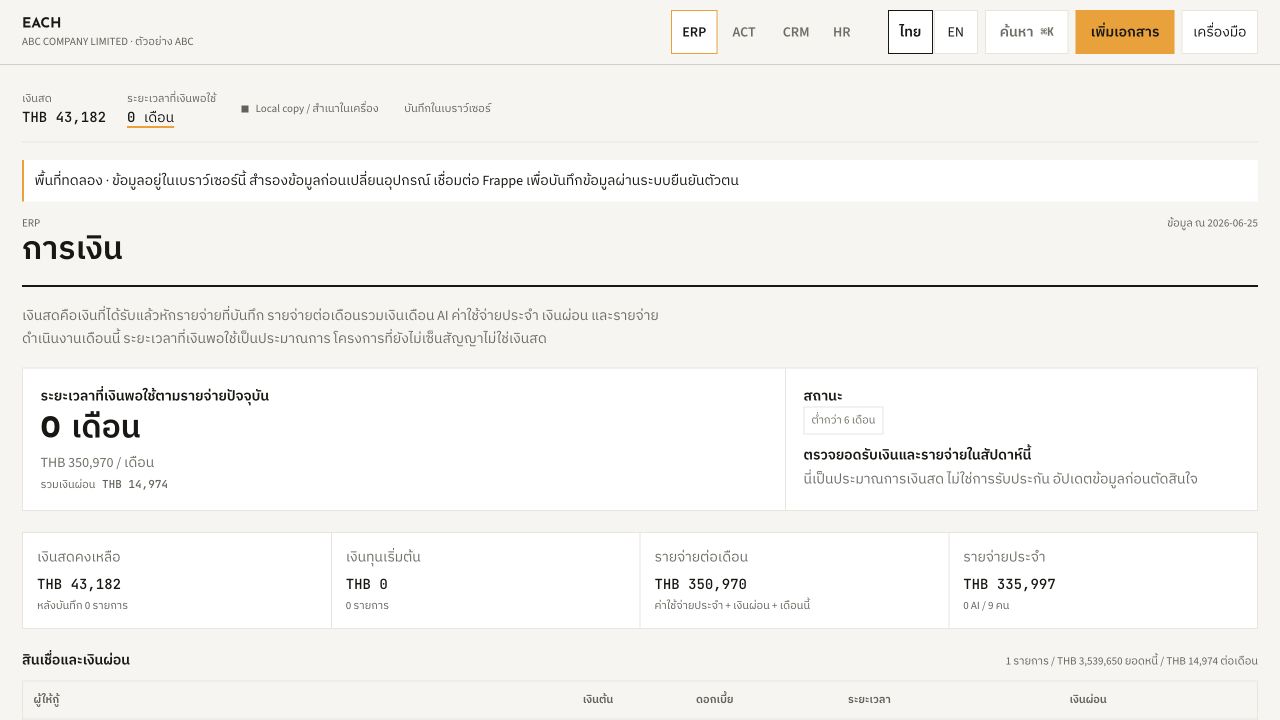Viewport: 1280px width, 720px height.
Task: Click the ดอกเบี้ย column header
Action: point(714,699)
